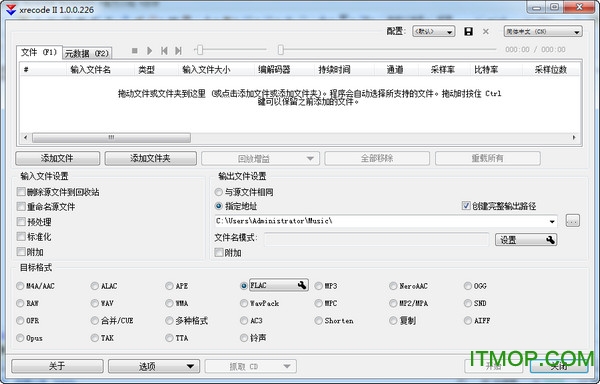Viewport: 600px width, 384px height.
Task: Select the FLAC radio button
Action: 244,286
